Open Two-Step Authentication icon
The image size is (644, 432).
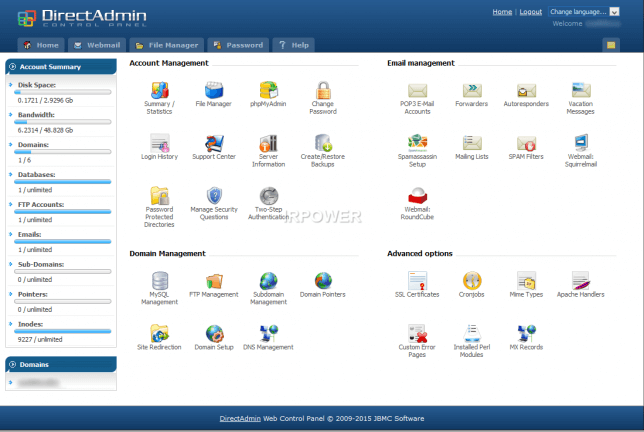[269, 196]
